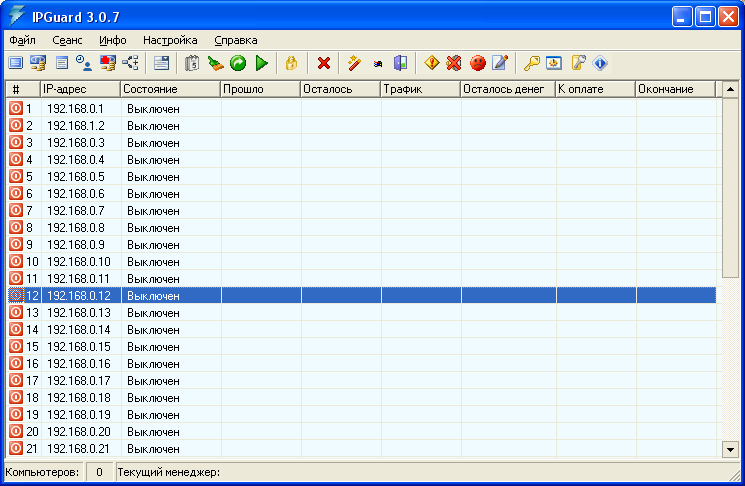
Task: Click the small flag icon beside the wand
Action: tap(378, 64)
